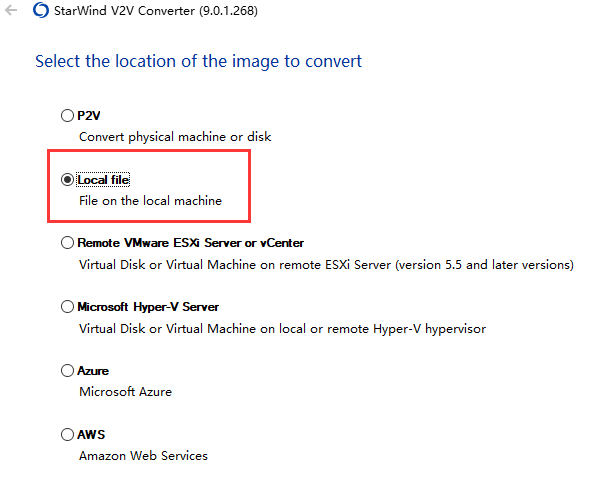This screenshot has width=594, height=480.
Task: Click the 'Microsoft Azure' description text
Action: [125, 392]
